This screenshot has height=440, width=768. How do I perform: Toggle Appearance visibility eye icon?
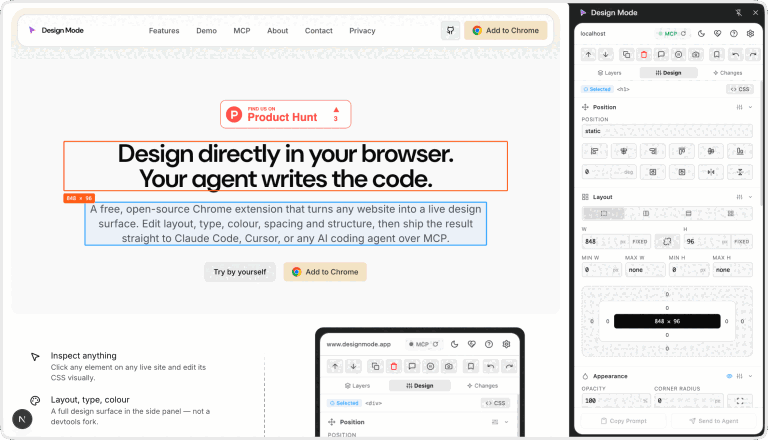point(729,376)
